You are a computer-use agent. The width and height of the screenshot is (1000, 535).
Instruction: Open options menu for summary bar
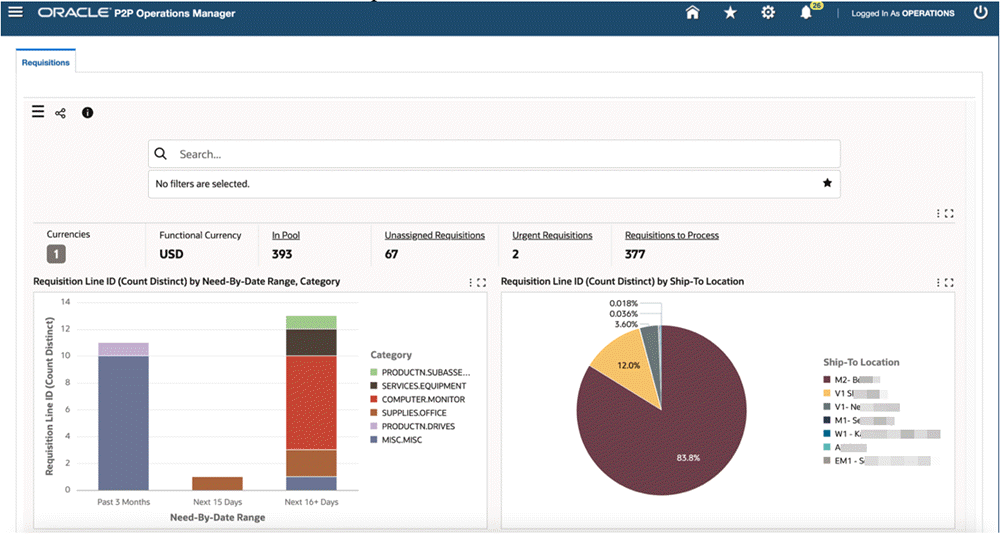pos(939,214)
